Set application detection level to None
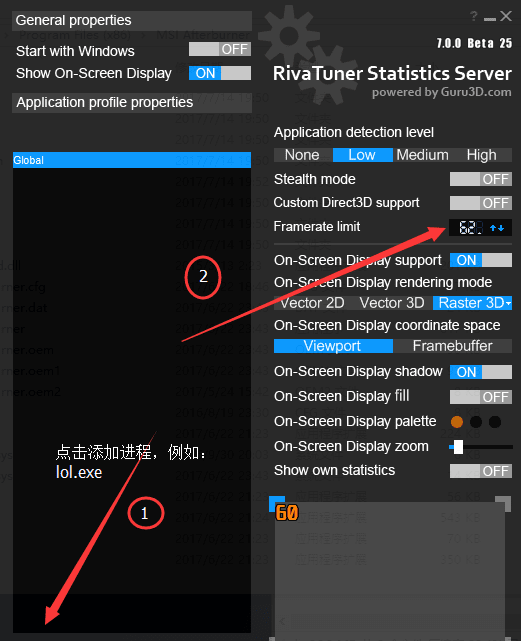521x641 pixels. [303, 155]
